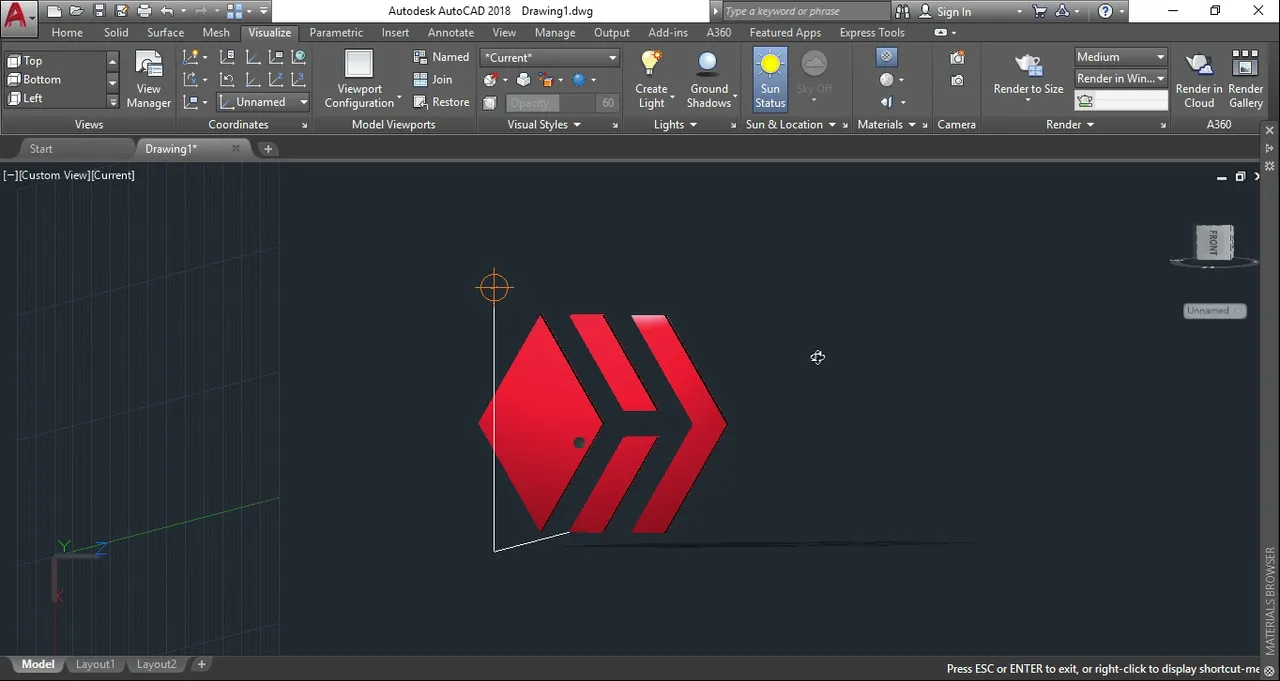Open the Materials Browser checker icon

click(886, 57)
